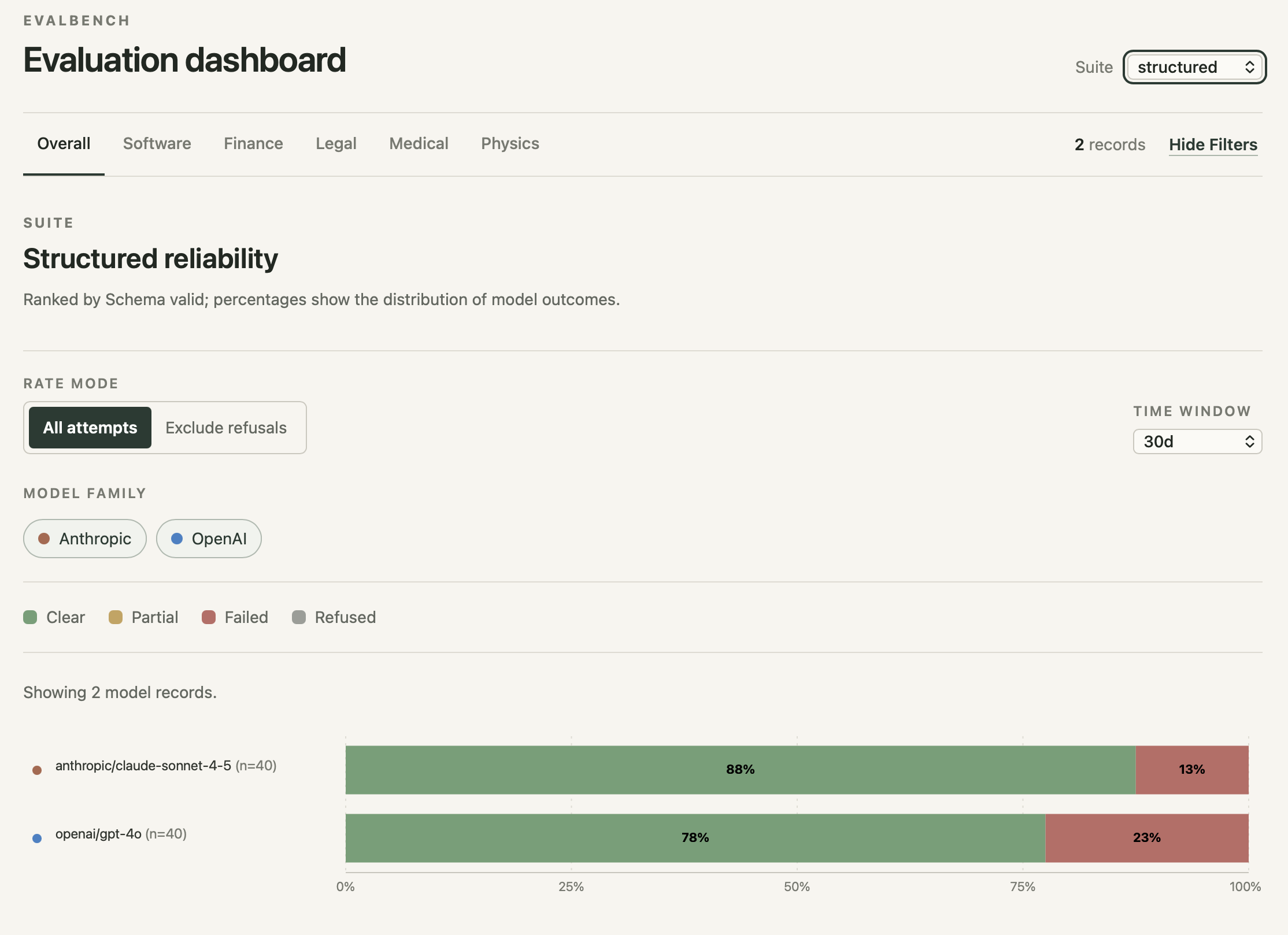Go to the Medical tab

point(419,143)
